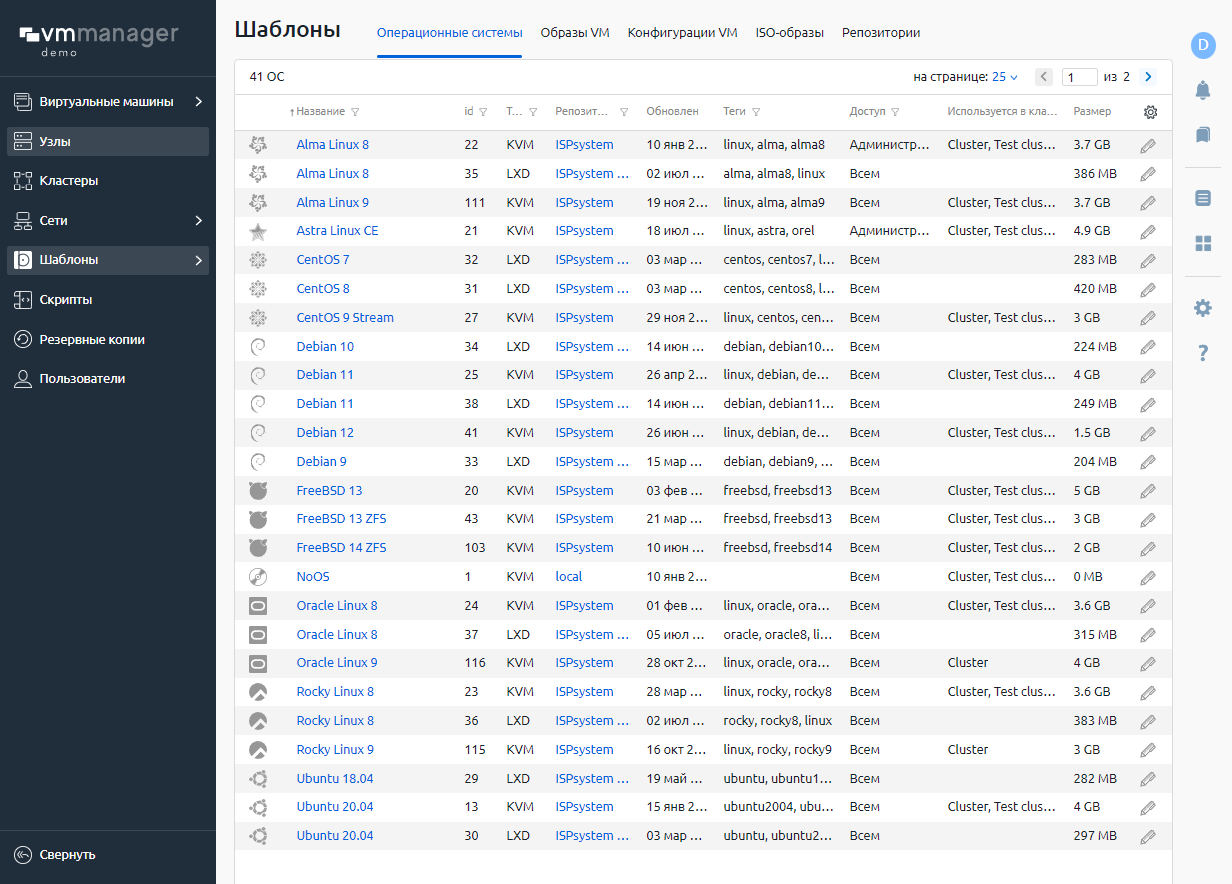Viewport: 1232px width, 884px height.
Task: Open the Alma Linux 9 template link
Action: [x=332, y=202]
